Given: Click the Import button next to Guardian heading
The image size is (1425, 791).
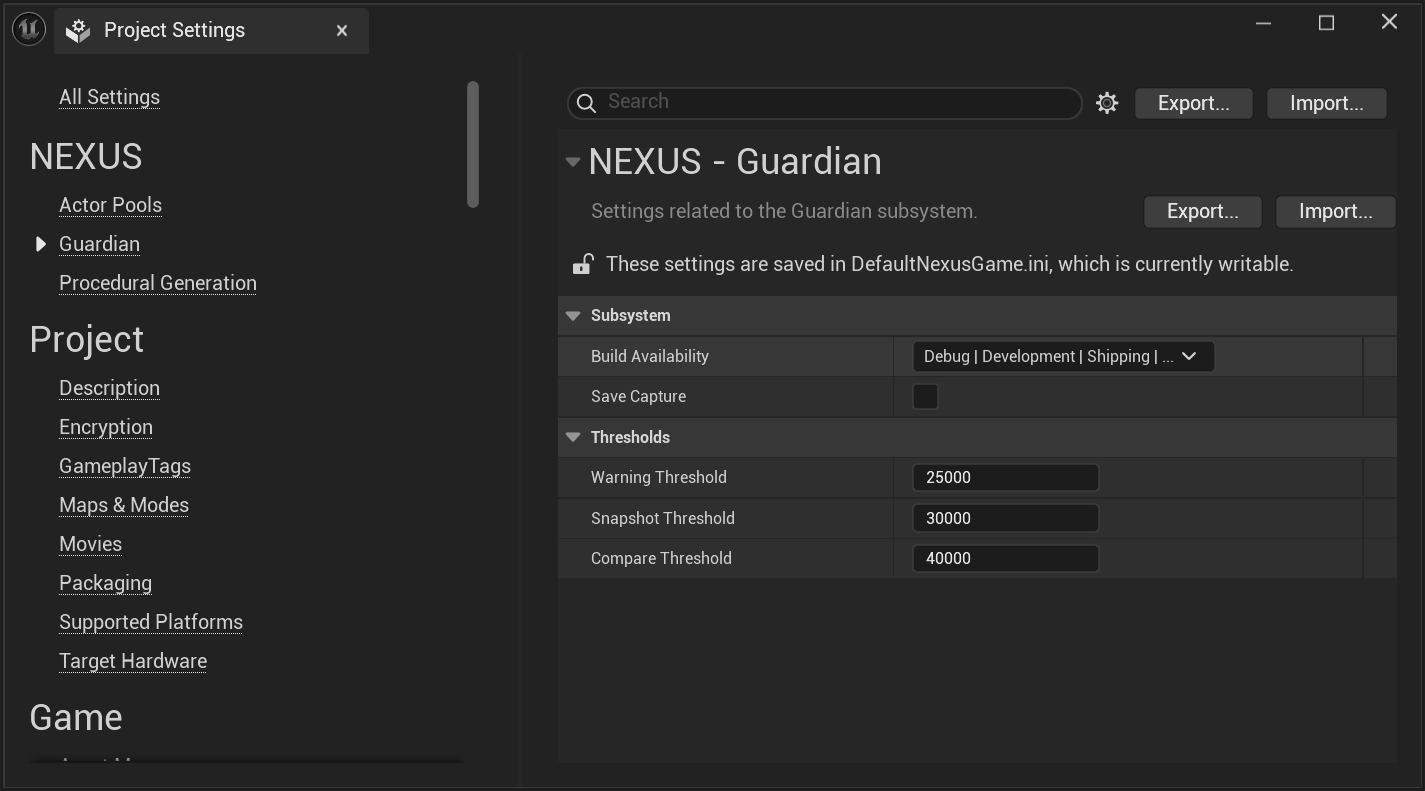Looking at the screenshot, I should [x=1335, y=211].
